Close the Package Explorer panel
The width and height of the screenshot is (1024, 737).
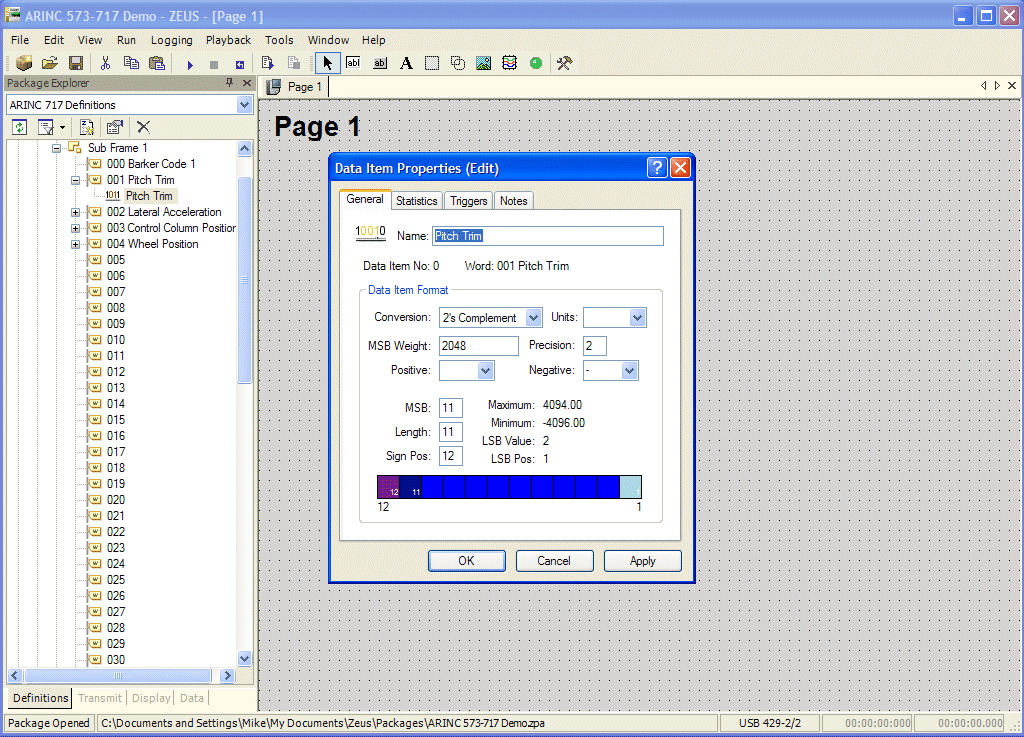(247, 83)
